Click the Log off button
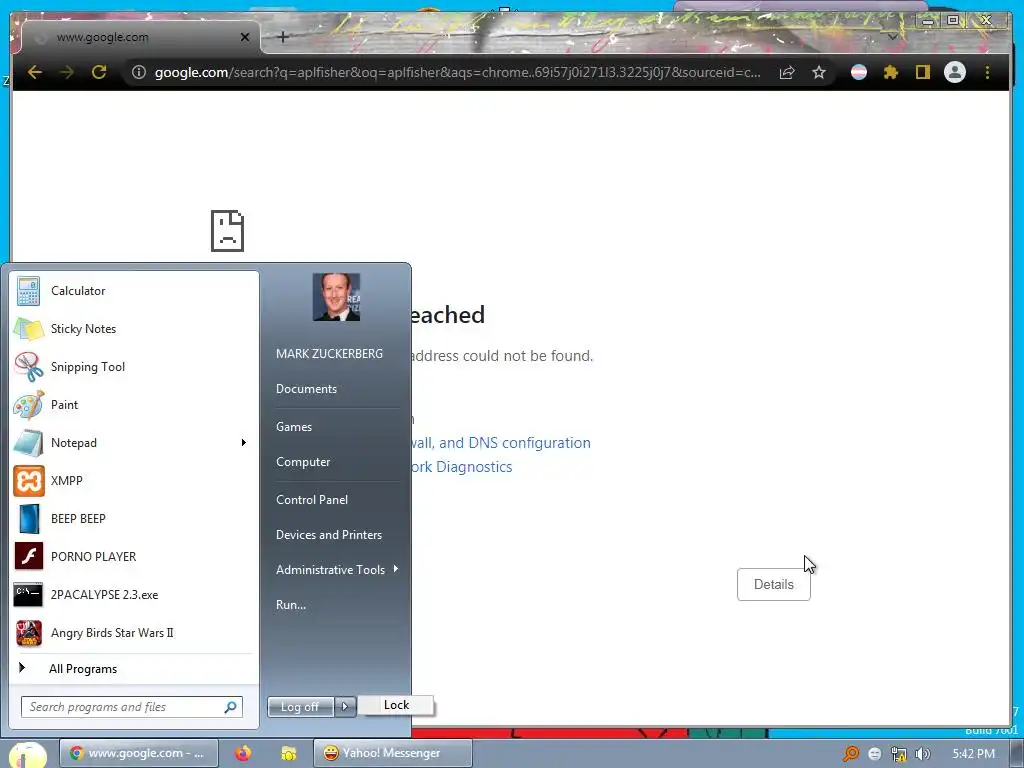This screenshot has width=1024, height=768. pyautogui.click(x=300, y=707)
